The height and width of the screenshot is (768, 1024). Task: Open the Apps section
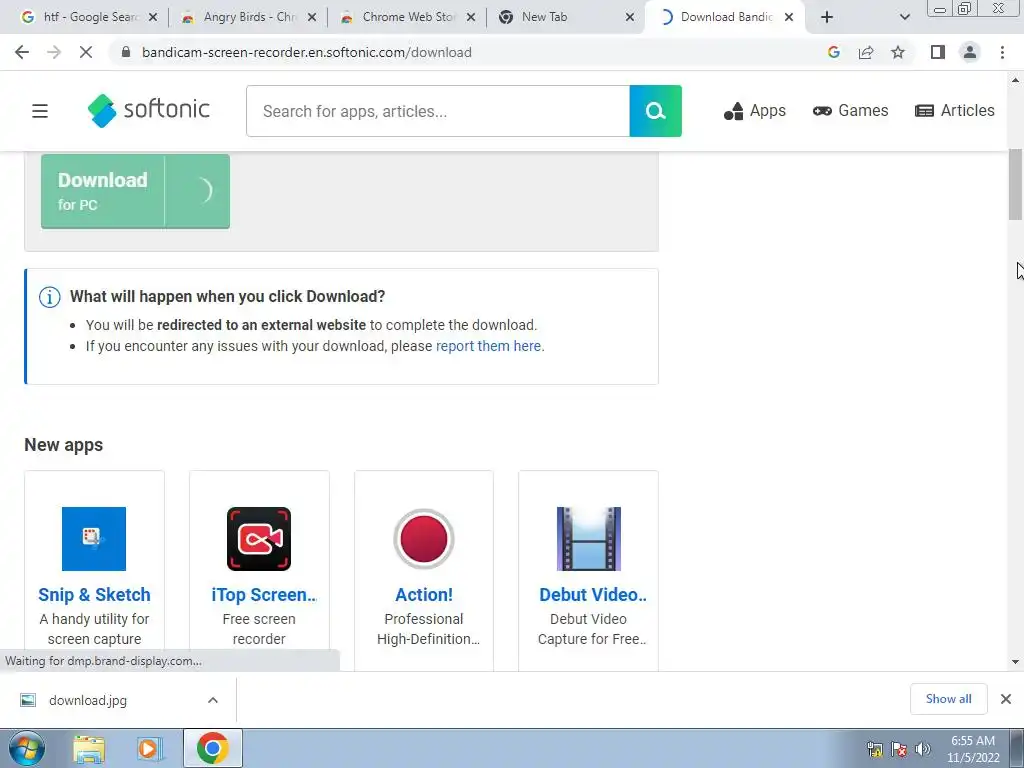coord(755,111)
